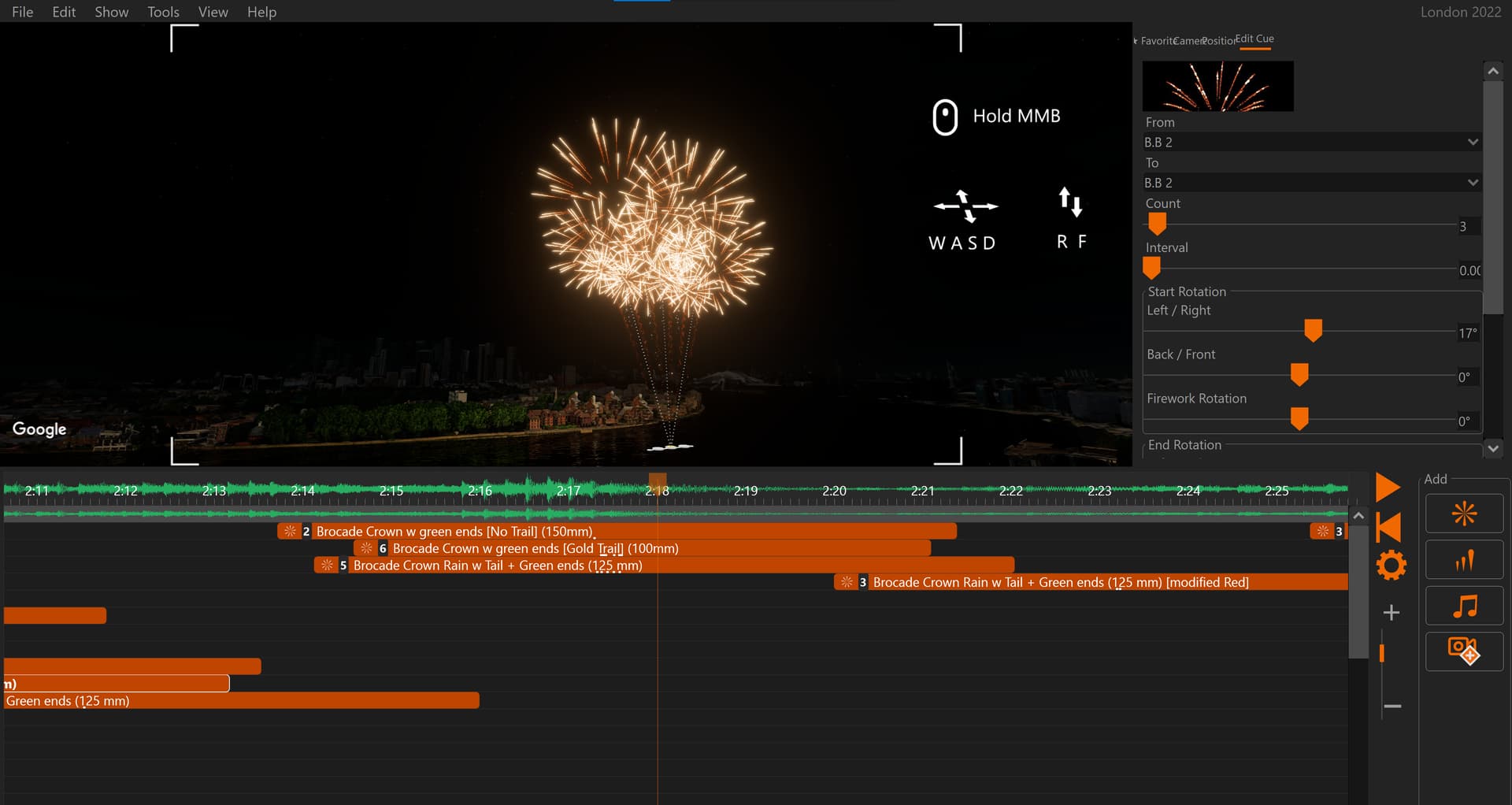The image size is (1512, 805).
Task: Zoom in the timeline with plus icon
Action: [x=1392, y=613]
